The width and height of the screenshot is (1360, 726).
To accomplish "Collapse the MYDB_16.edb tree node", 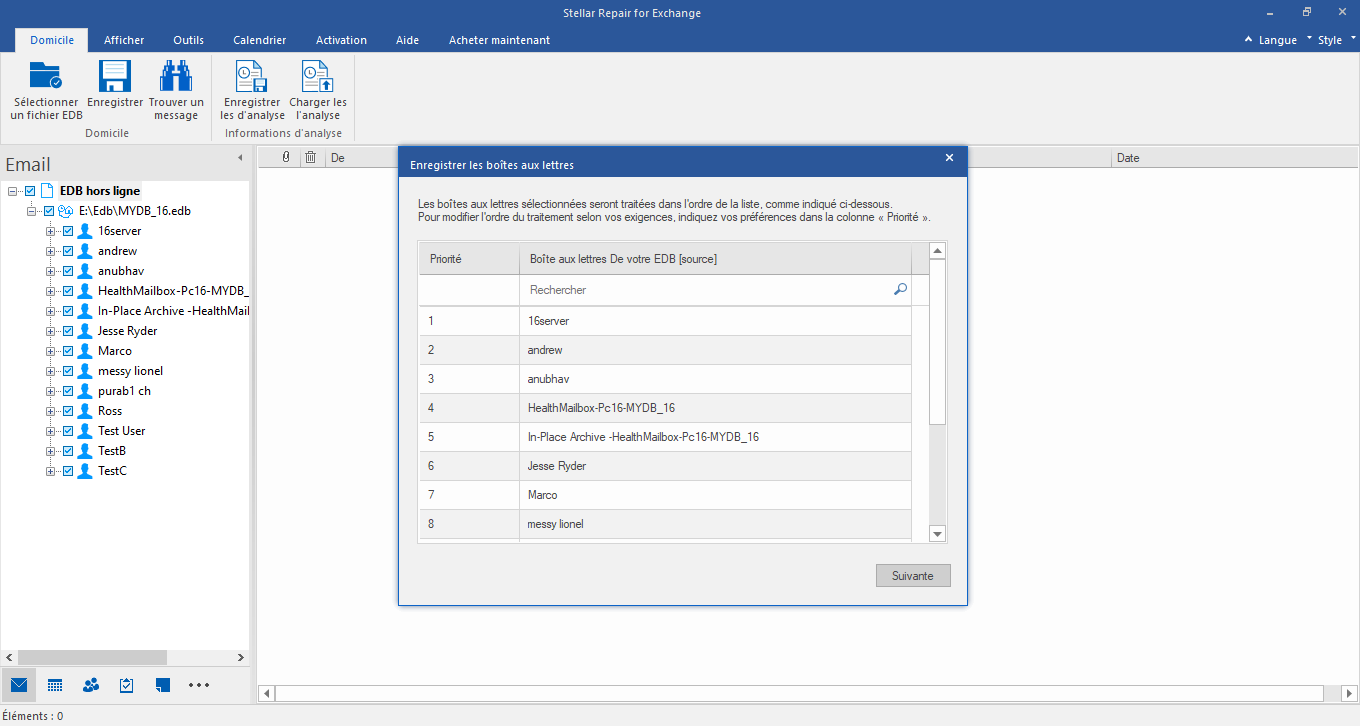I will point(31,211).
